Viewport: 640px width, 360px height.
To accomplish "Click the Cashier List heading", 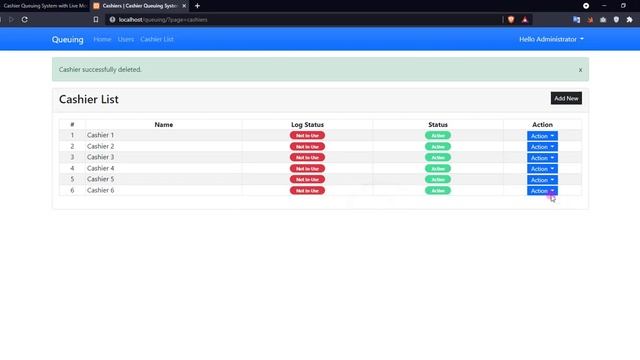I will point(89,99).
